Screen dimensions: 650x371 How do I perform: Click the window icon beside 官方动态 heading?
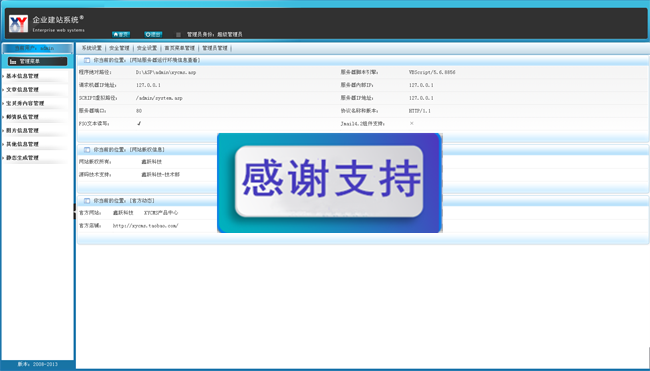pyautogui.click(x=87, y=201)
